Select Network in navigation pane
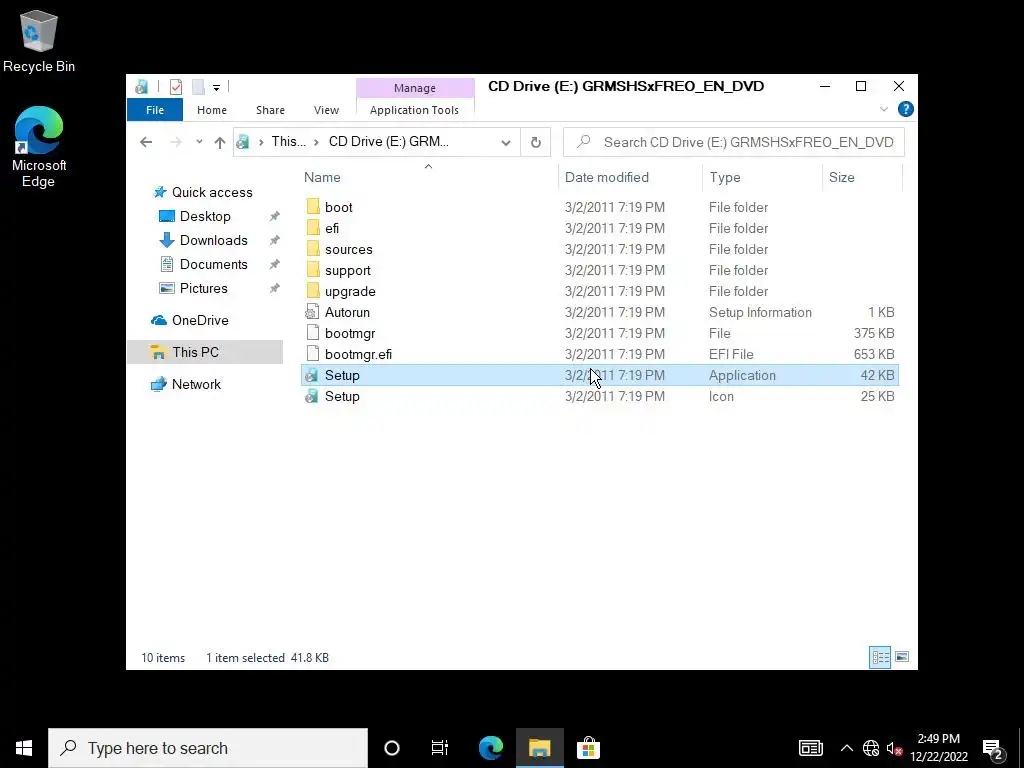The image size is (1024, 768). point(196,385)
